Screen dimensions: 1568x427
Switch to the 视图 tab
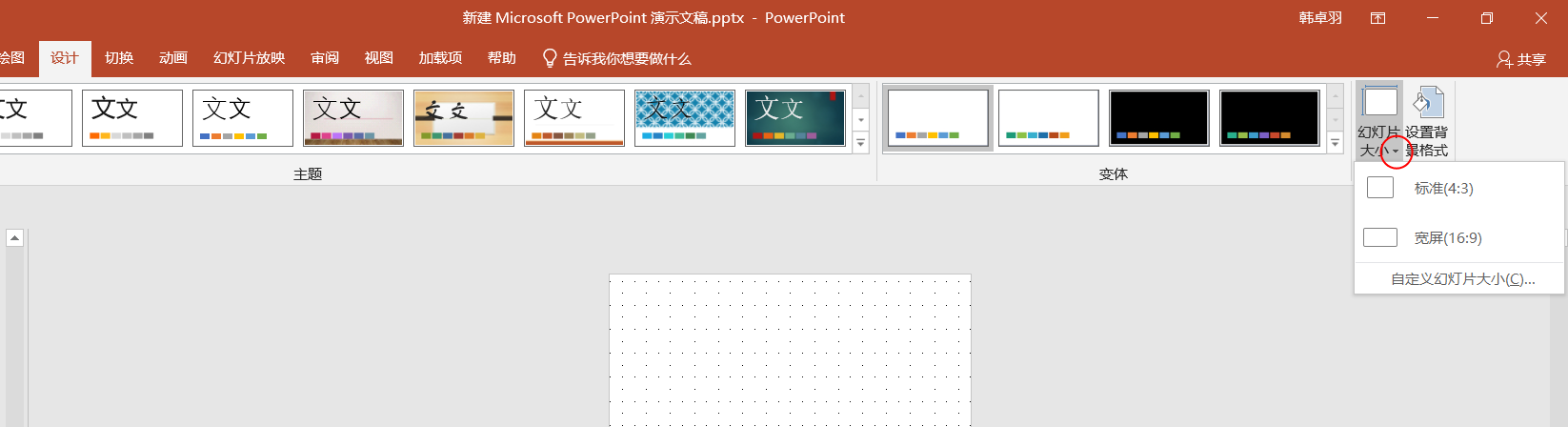pyautogui.click(x=379, y=58)
